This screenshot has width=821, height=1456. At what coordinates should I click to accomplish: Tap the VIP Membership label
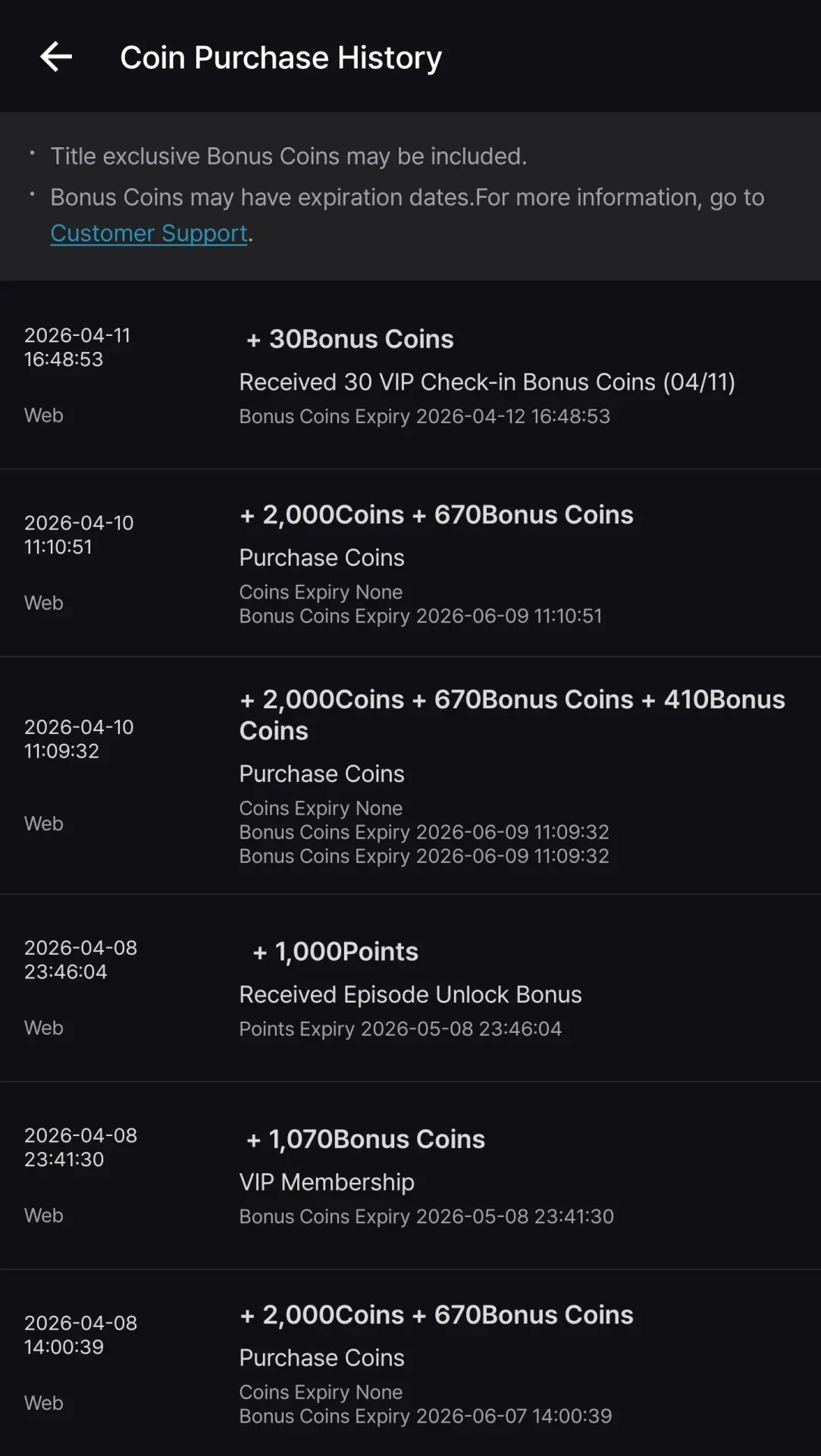(x=327, y=1182)
